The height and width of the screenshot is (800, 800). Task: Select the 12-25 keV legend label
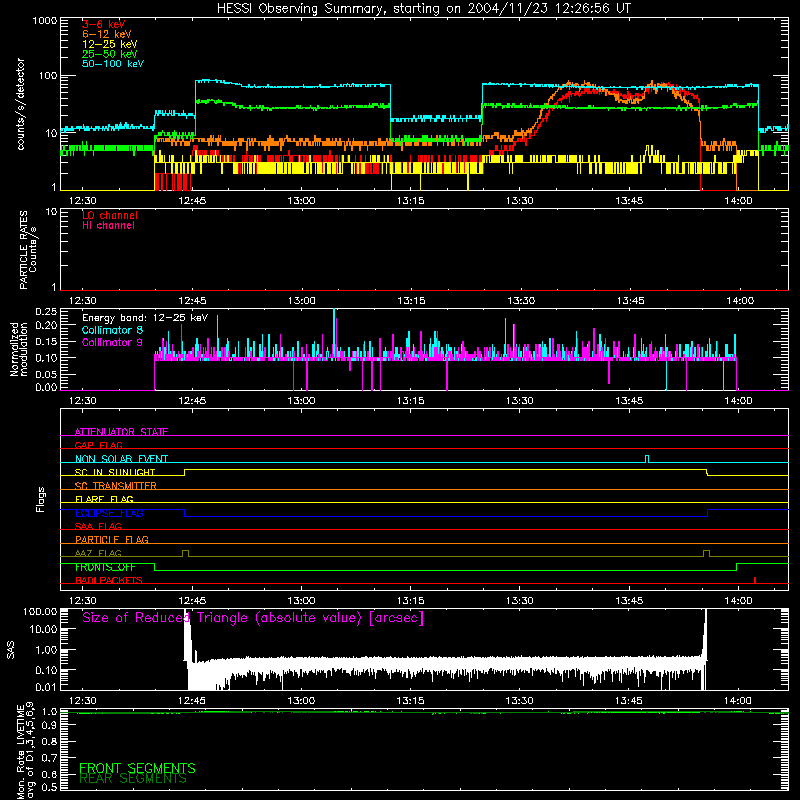tap(109, 44)
